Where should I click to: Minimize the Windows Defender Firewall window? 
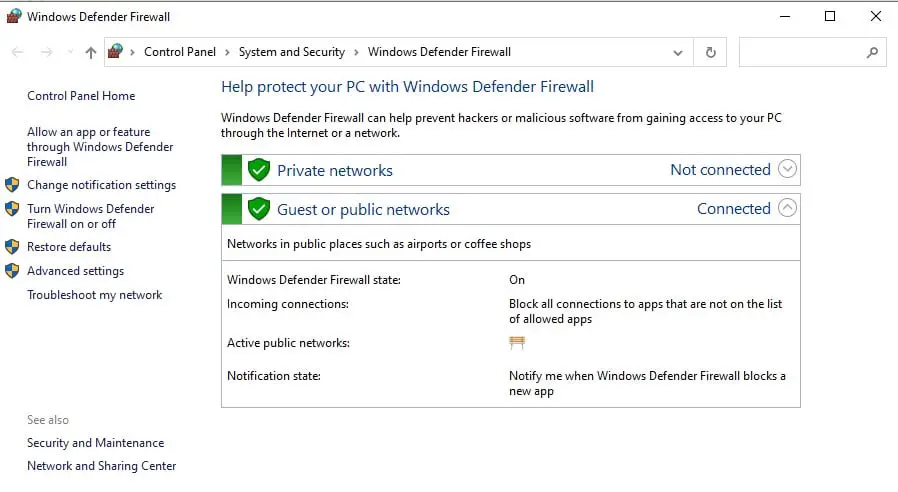785,16
